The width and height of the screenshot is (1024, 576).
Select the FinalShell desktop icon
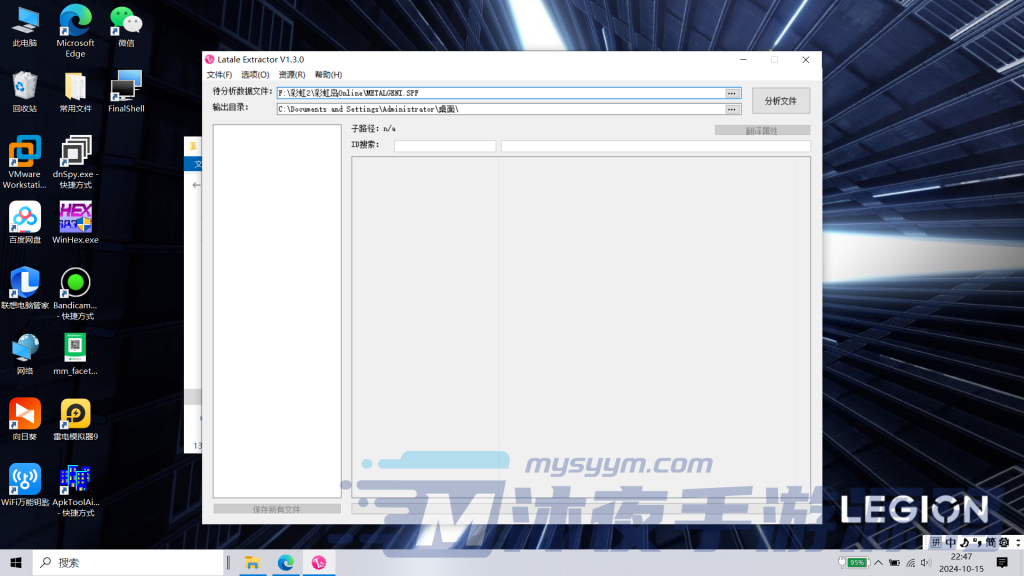coord(127,90)
